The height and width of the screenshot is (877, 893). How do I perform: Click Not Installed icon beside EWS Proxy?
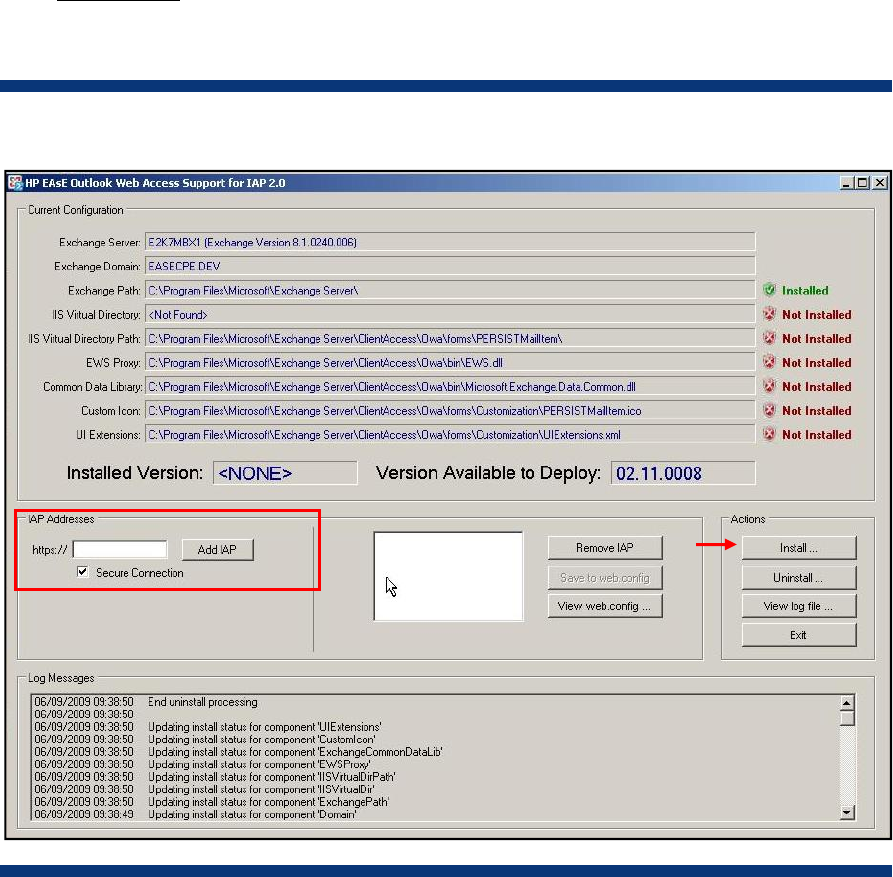769,362
